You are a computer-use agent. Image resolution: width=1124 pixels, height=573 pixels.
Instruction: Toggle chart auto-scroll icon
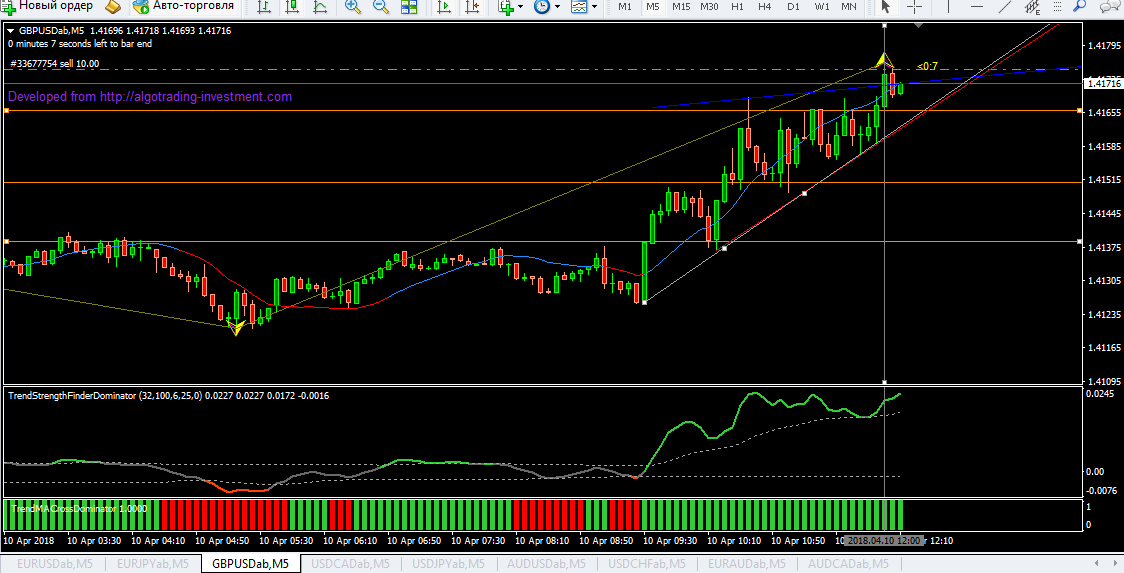(444, 7)
